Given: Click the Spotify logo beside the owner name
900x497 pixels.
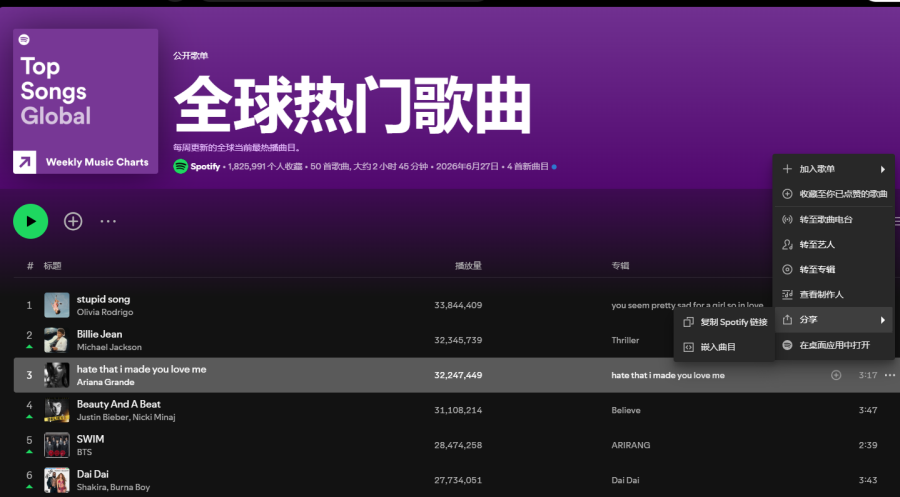Looking at the screenshot, I should pyautogui.click(x=180, y=166).
